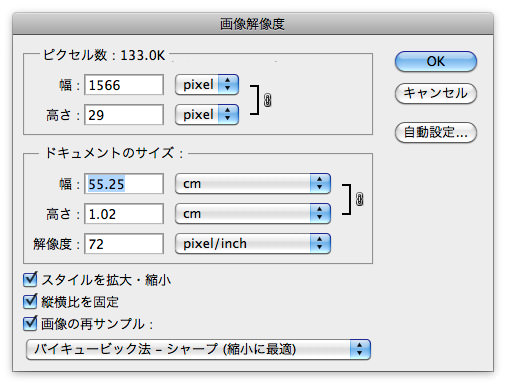
Task: Toggle 画像の再サンプル checkbox
Action: point(30,323)
